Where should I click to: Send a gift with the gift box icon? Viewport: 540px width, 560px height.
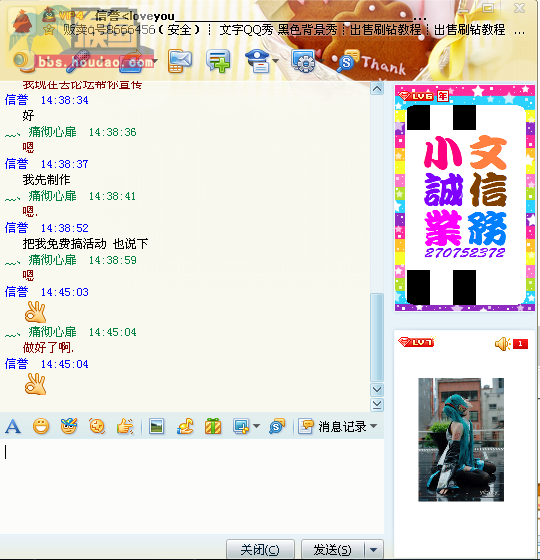pyautogui.click(x=213, y=426)
